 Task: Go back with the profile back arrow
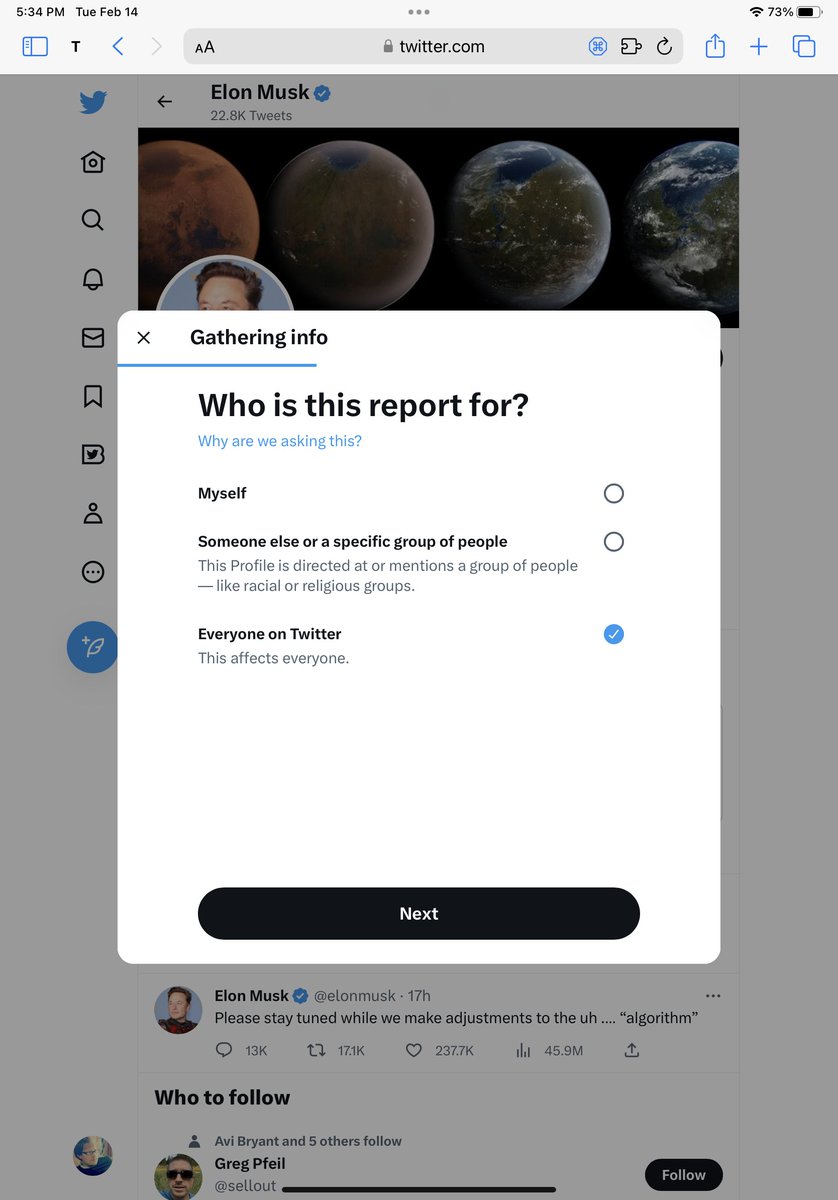click(165, 101)
